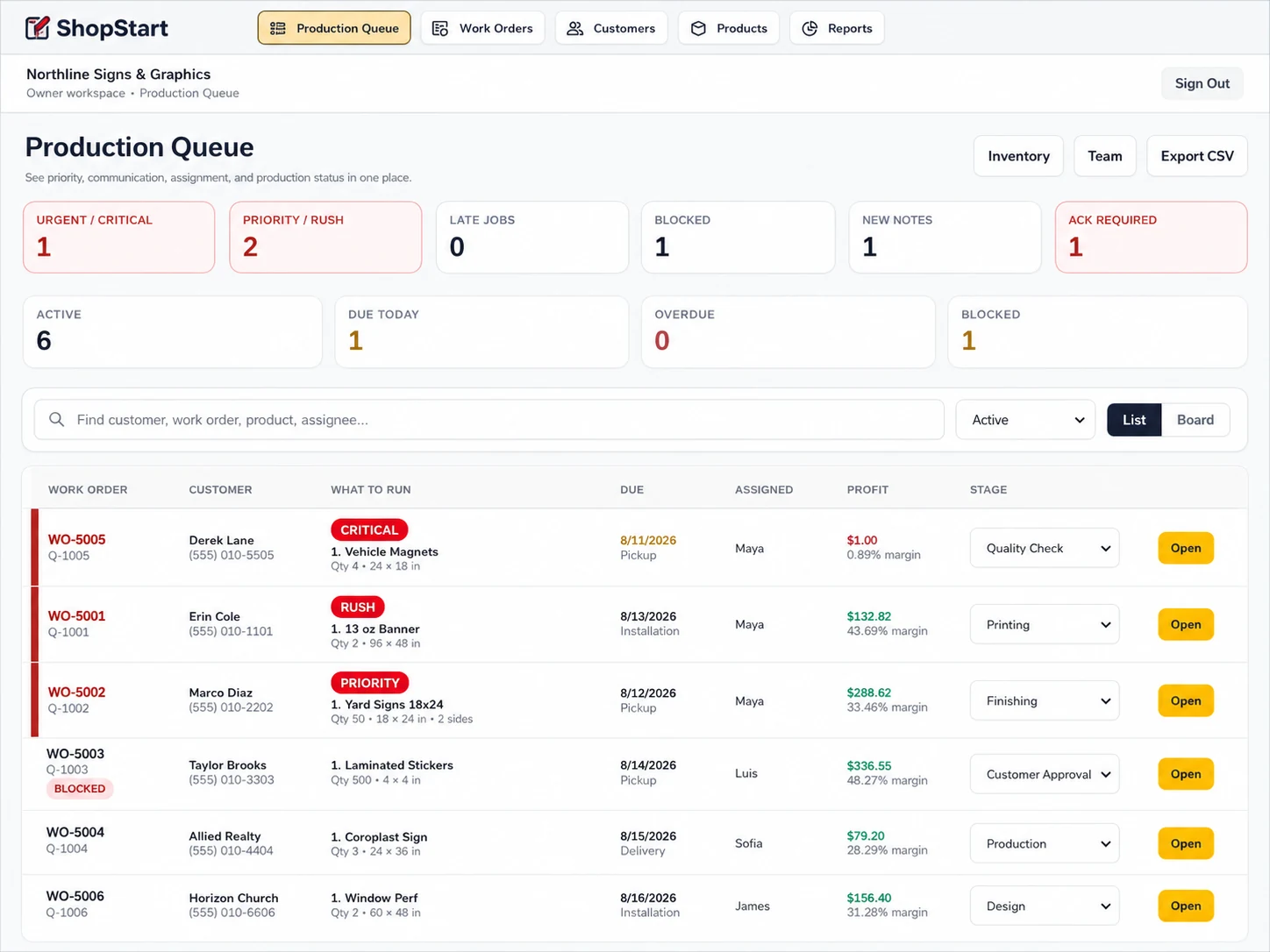Viewport: 1270px width, 952px height.
Task: Click assignee Sofia in the table
Action: [749, 843]
